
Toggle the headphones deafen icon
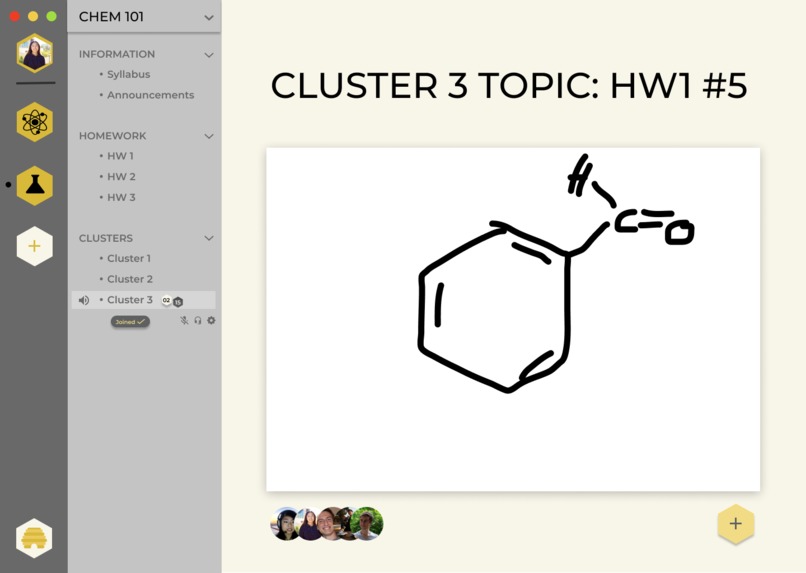pyautogui.click(x=198, y=321)
